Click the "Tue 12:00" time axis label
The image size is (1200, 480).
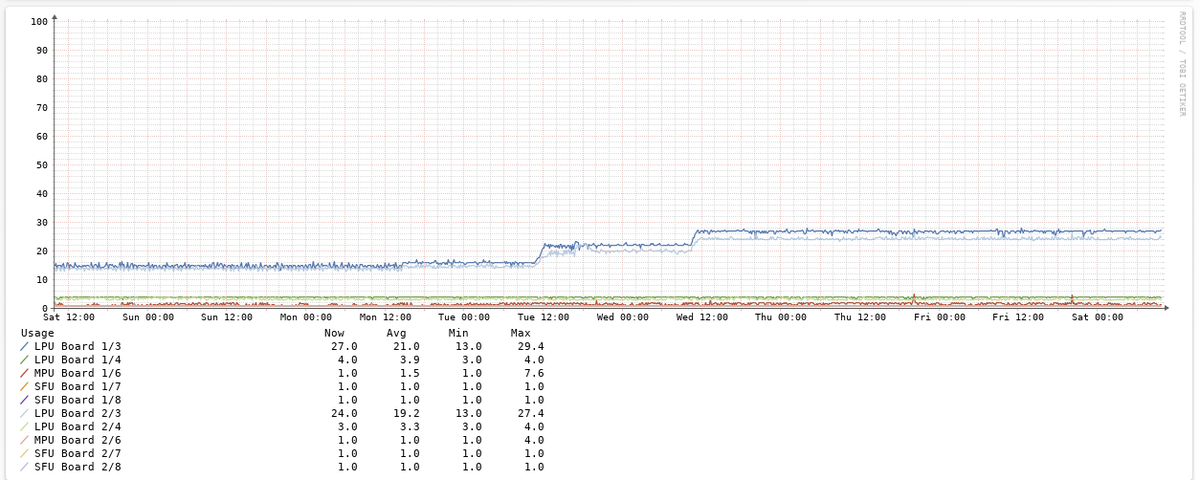click(x=542, y=317)
